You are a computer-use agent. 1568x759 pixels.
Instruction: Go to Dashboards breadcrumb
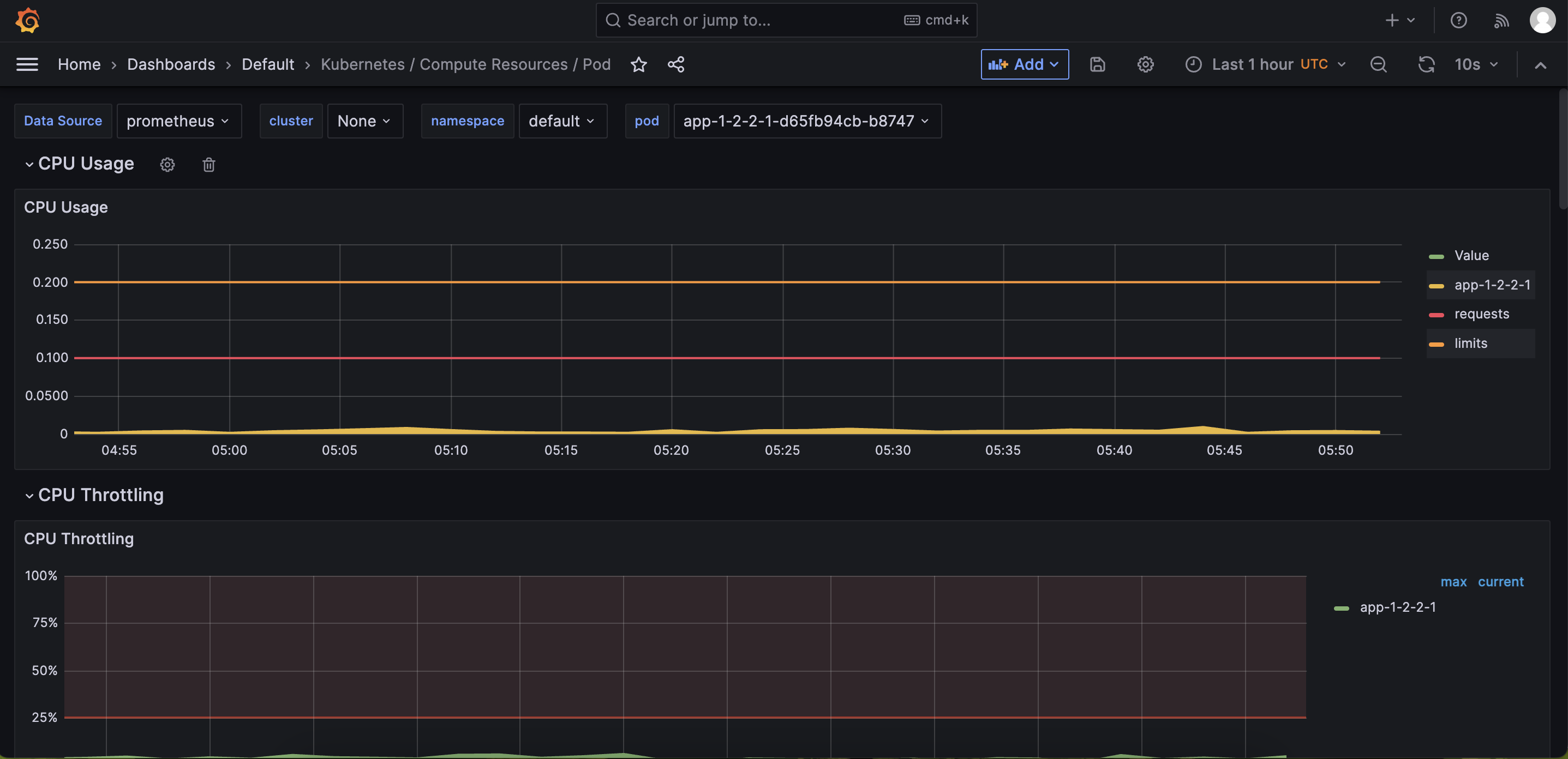coord(171,64)
